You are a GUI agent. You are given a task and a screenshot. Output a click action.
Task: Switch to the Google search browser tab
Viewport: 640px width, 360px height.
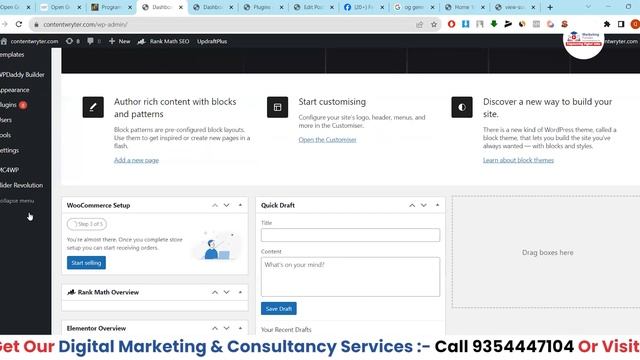coord(413,7)
